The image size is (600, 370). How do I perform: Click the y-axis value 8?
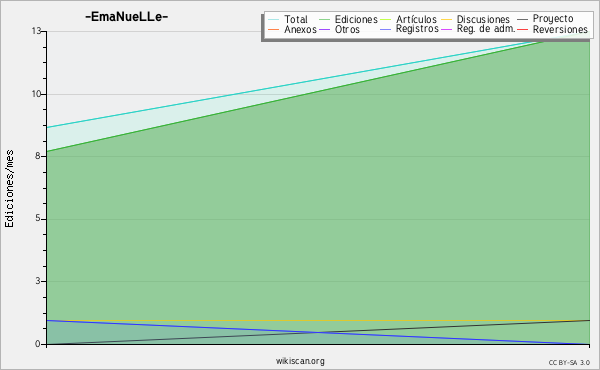[38, 156]
